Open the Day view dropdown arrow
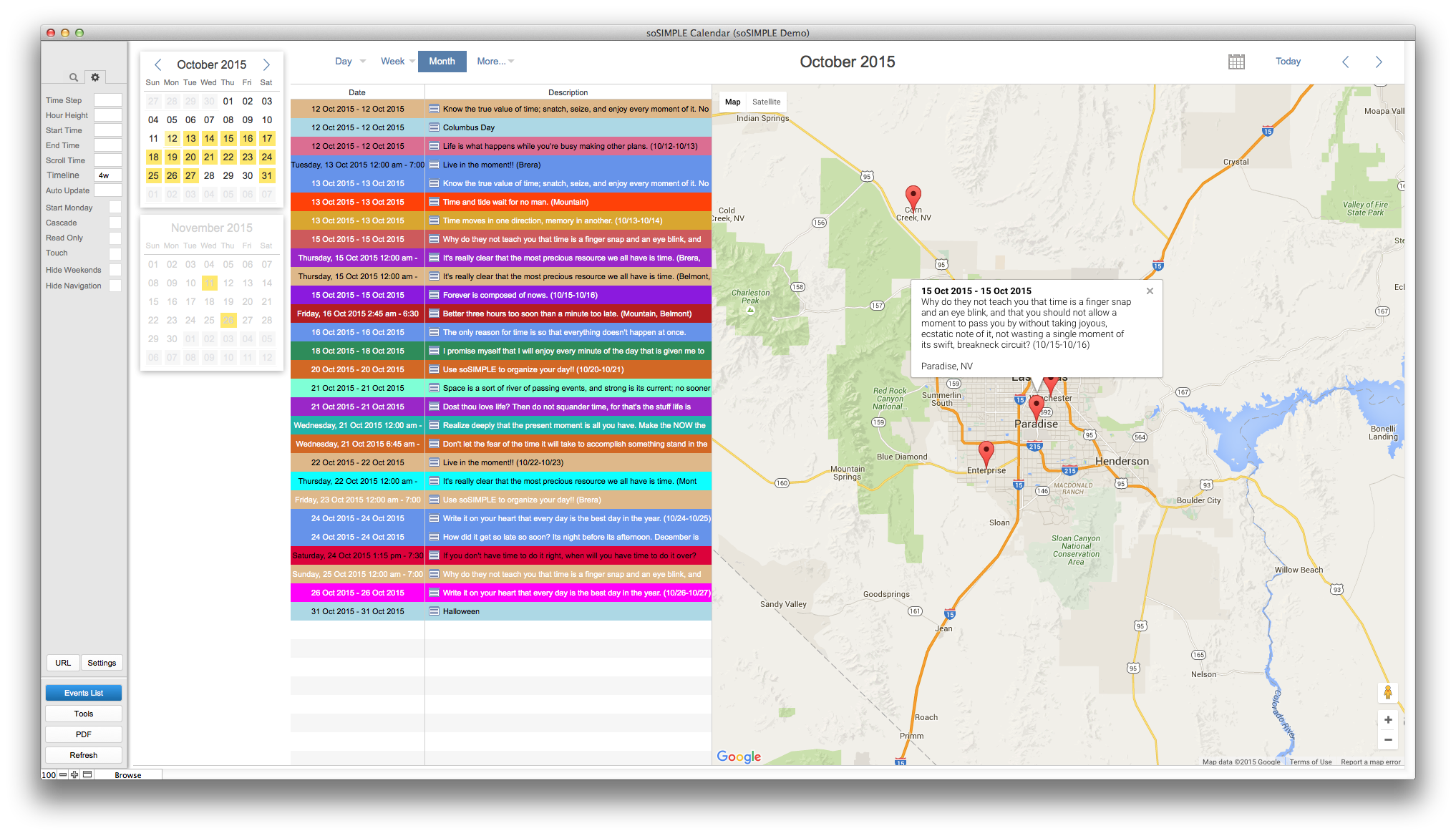This screenshot has height=836, width=1456. pos(363,62)
